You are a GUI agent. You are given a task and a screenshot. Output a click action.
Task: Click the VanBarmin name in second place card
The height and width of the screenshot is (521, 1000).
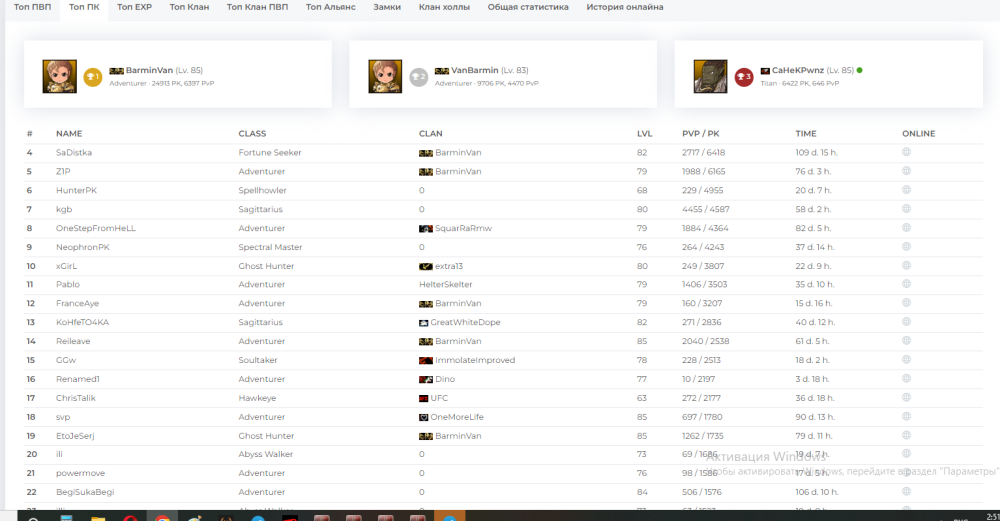click(x=475, y=70)
